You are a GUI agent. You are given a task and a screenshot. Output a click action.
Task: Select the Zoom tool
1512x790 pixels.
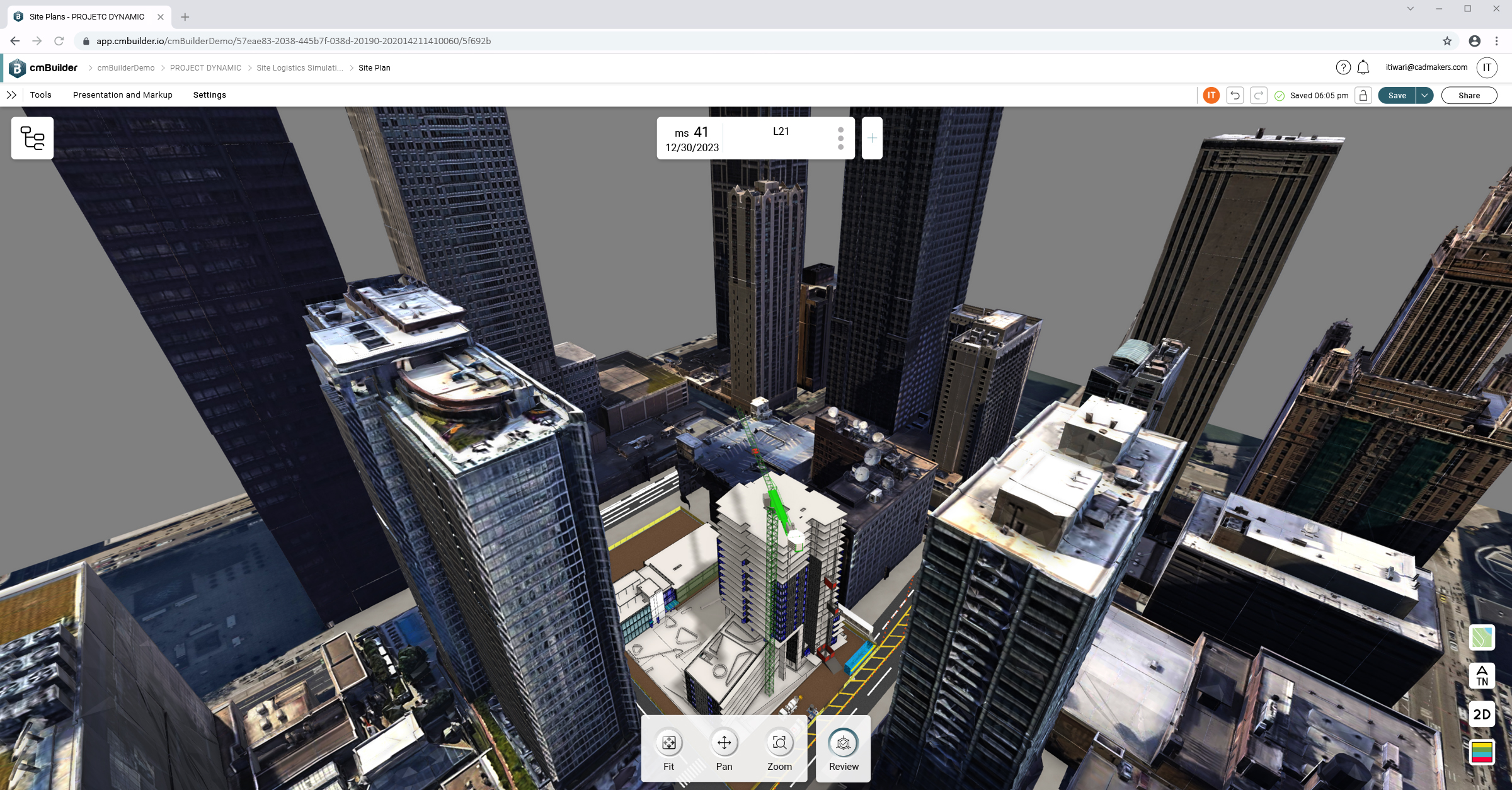pyautogui.click(x=779, y=743)
